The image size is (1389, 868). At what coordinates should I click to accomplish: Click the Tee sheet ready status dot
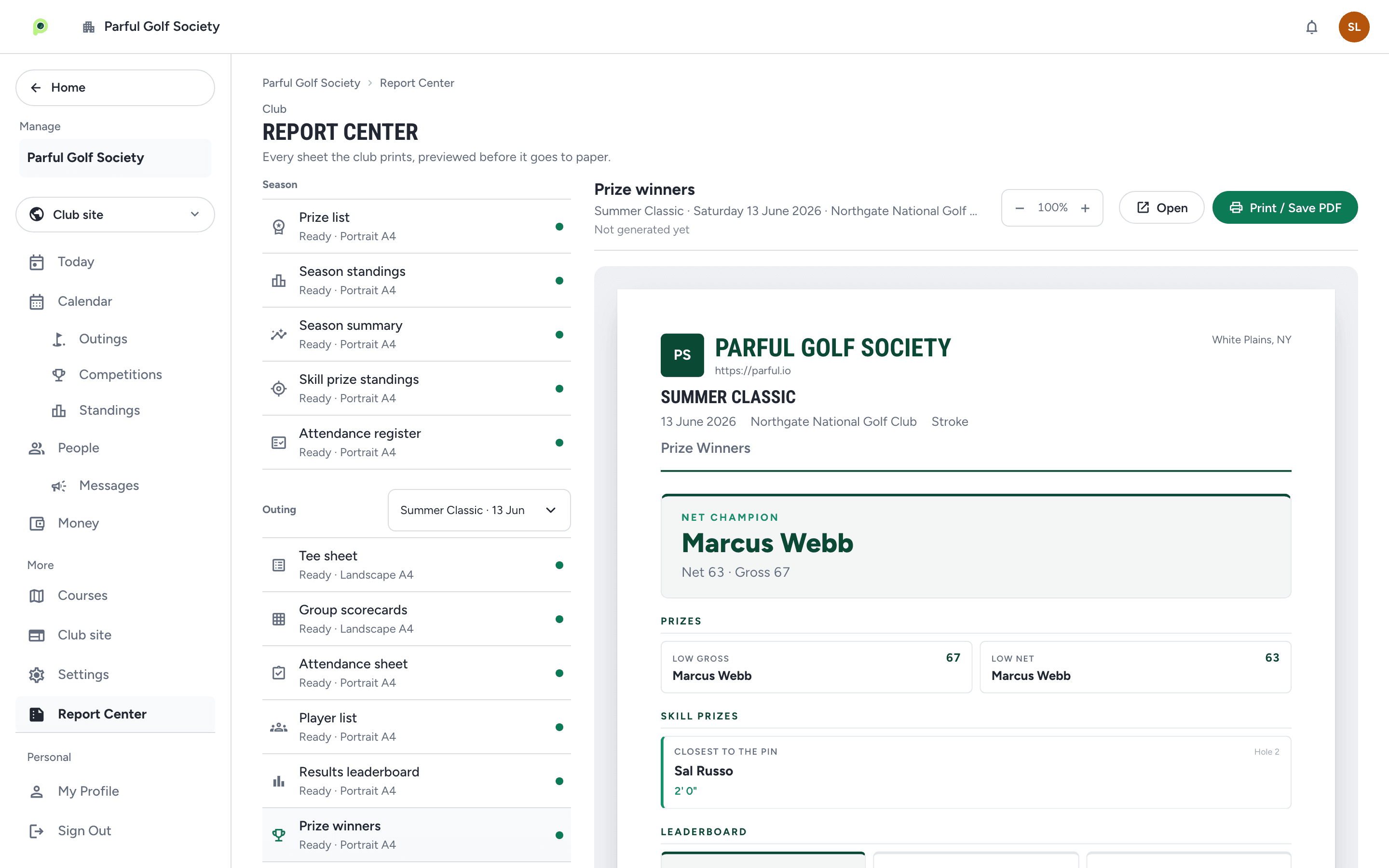tap(559, 566)
